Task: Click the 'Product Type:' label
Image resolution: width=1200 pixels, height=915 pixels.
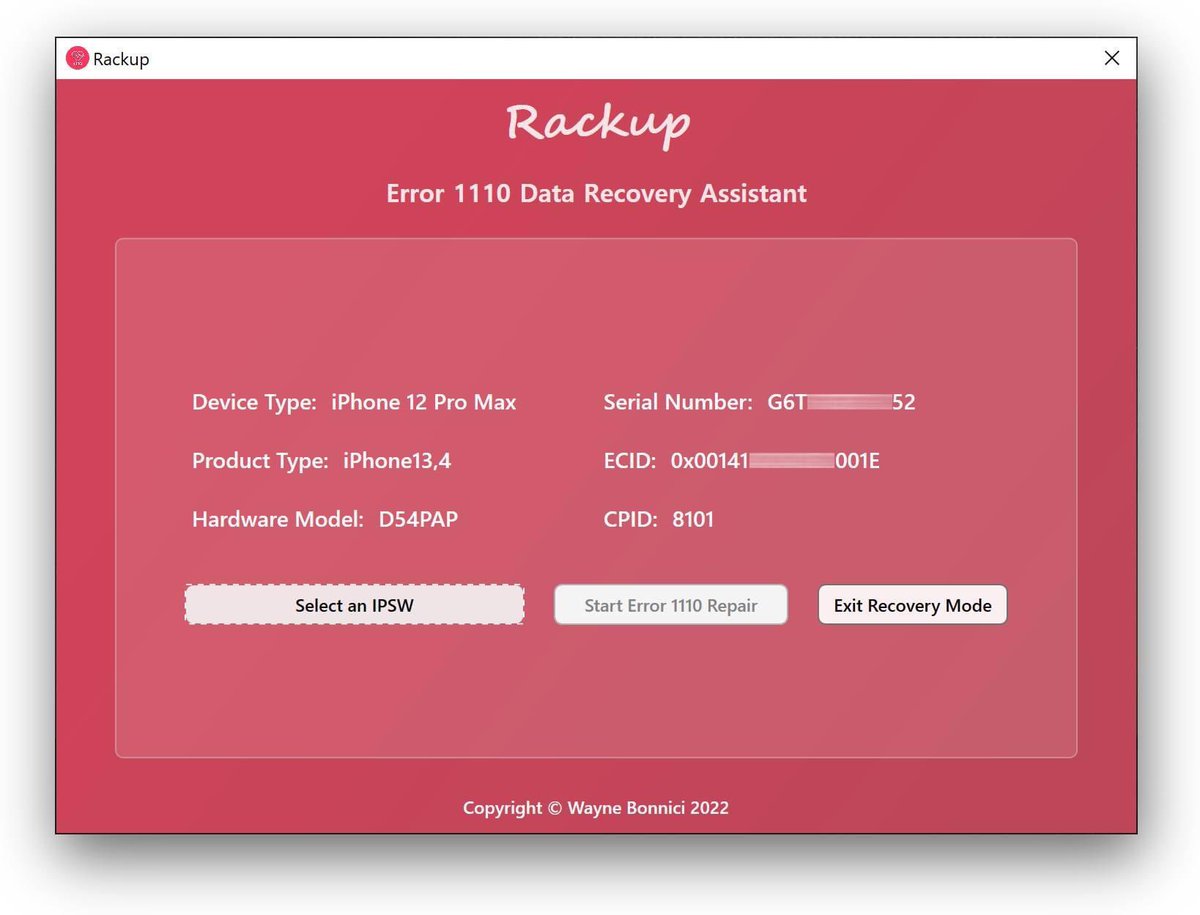Action: tap(260, 461)
